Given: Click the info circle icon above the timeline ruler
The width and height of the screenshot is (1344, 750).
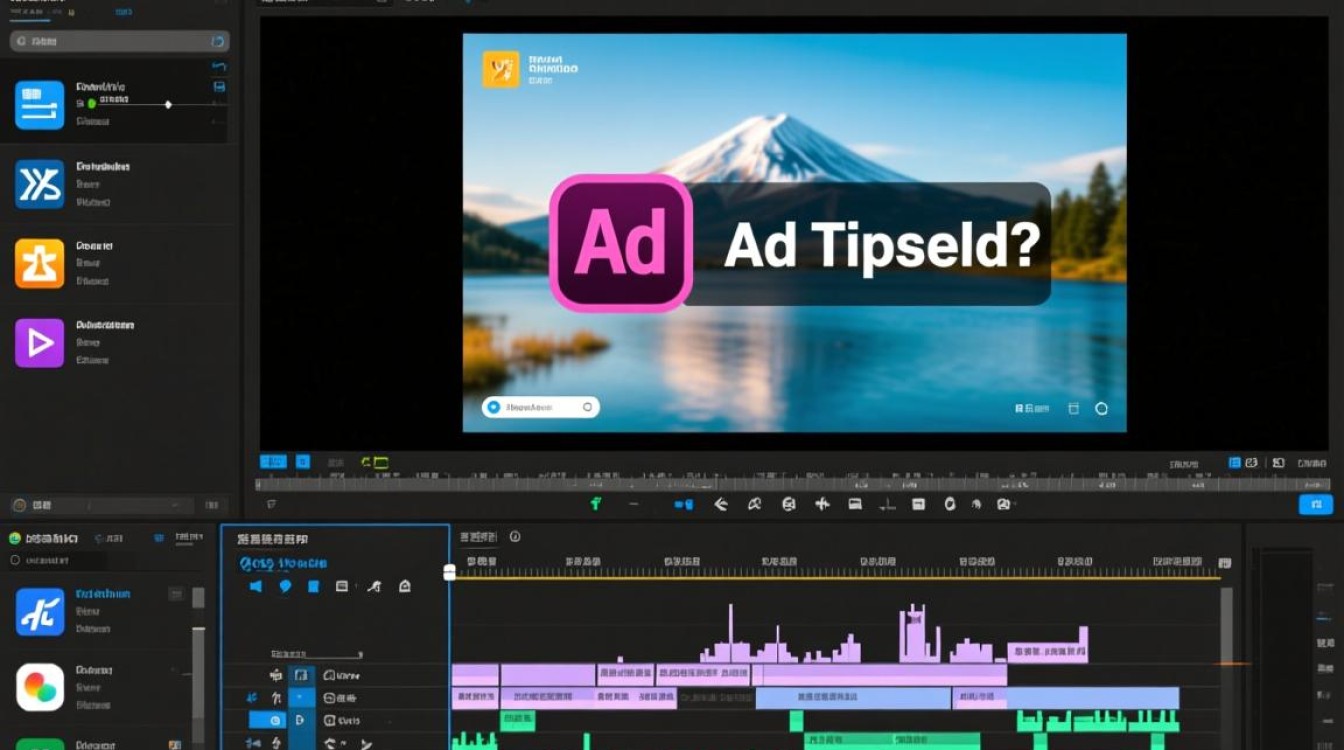Looking at the screenshot, I should (x=515, y=537).
